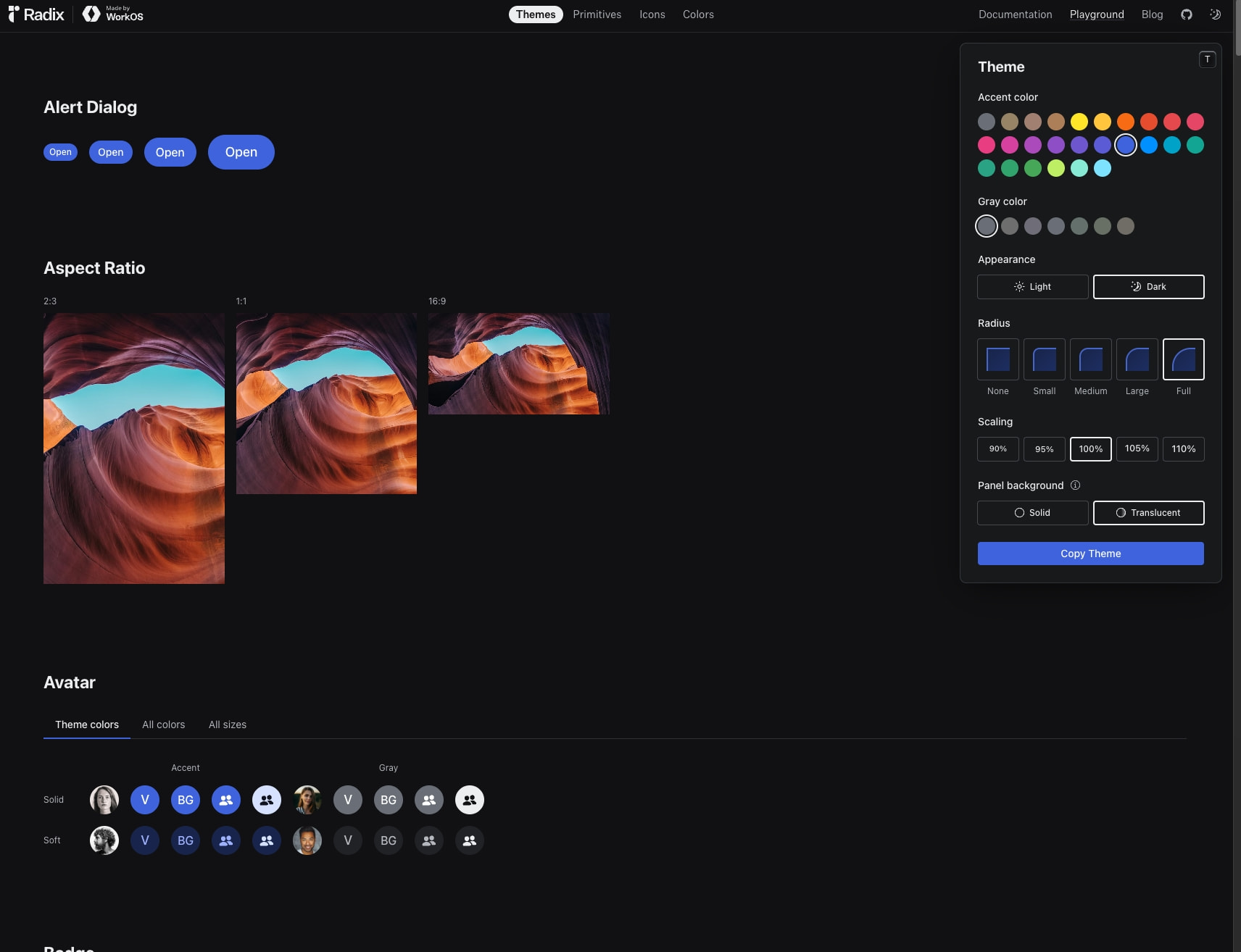Click the gray V avatar in Solid row
This screenshot has height=952, width=1241.
tap(348, 800)
